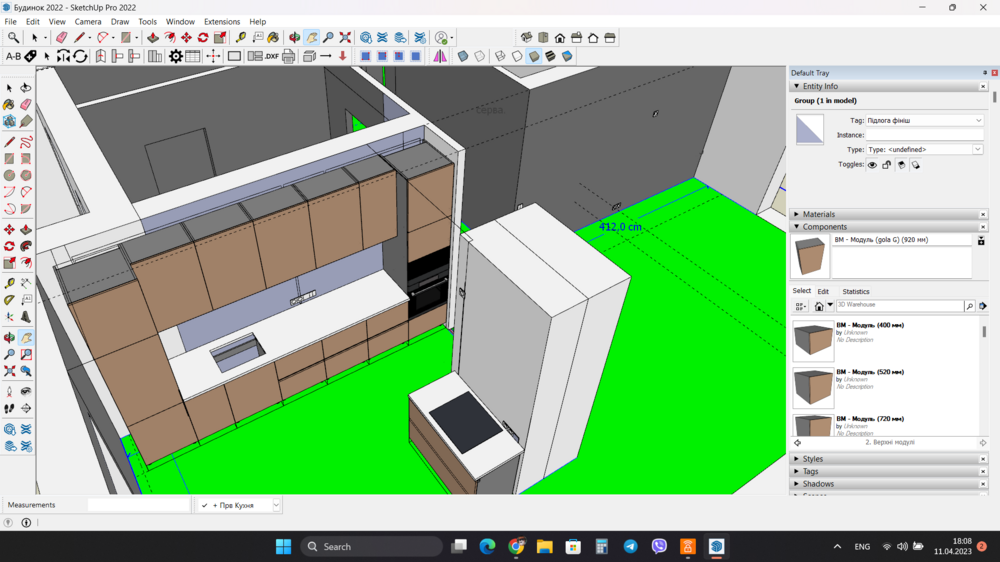Expand the Shadows panel in tray

coord(817,484)
